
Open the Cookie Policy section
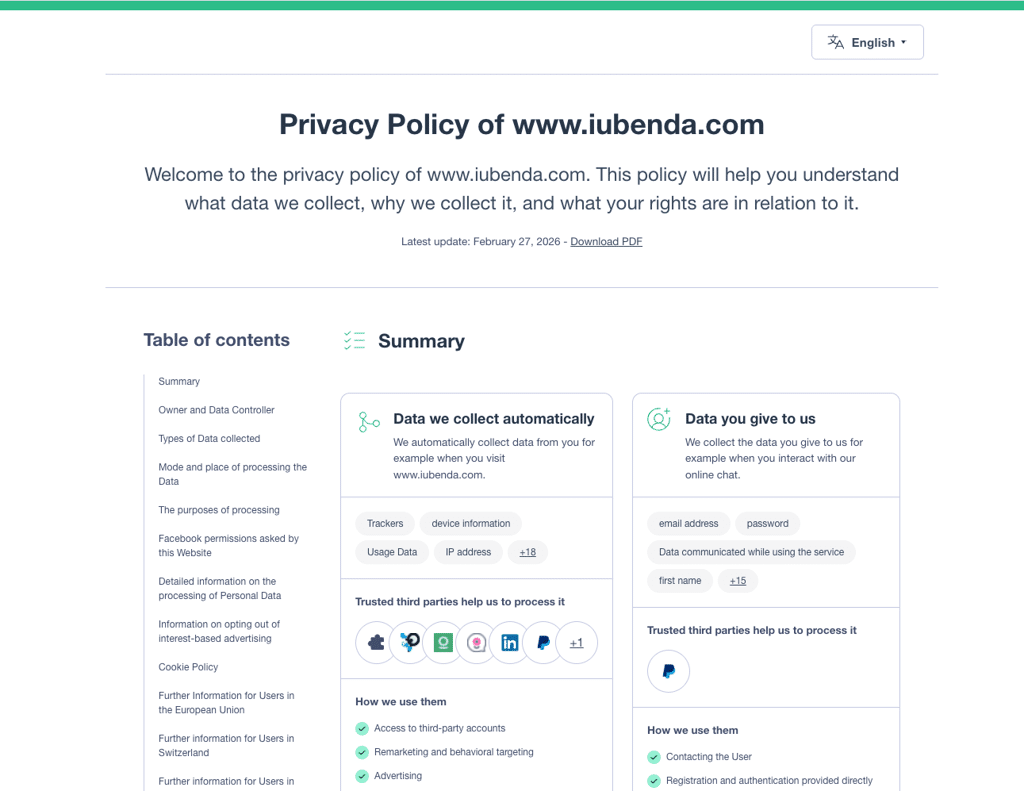pyautogui.click(x=188, y=666)
